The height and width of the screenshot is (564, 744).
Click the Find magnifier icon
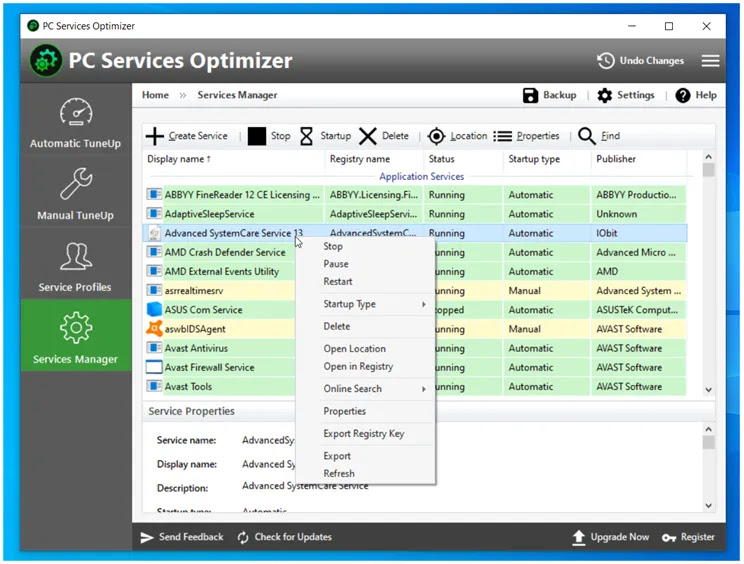click(x=587, y=136)
